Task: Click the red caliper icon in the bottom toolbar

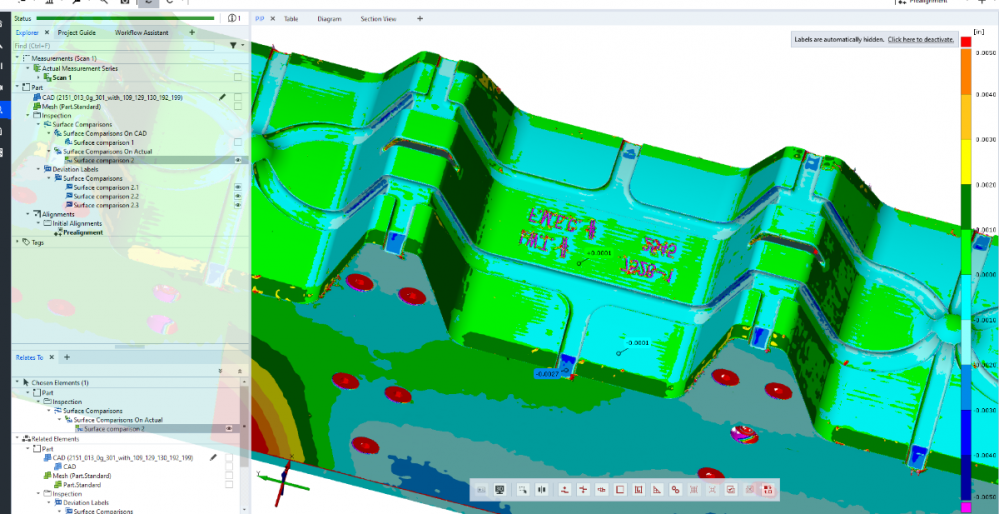Action: 601,490
